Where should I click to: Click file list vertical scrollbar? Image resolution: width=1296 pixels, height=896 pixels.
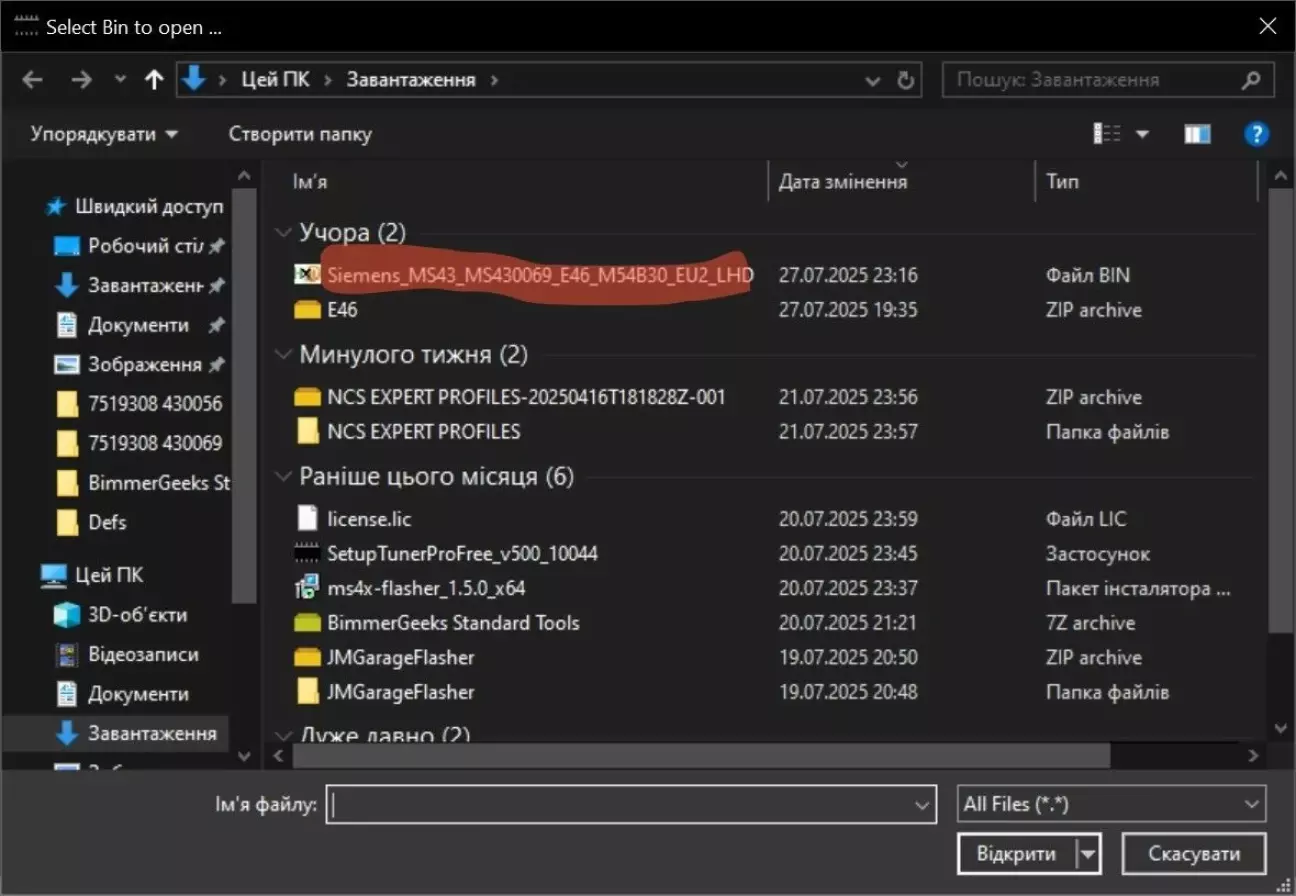(1280, 410)
